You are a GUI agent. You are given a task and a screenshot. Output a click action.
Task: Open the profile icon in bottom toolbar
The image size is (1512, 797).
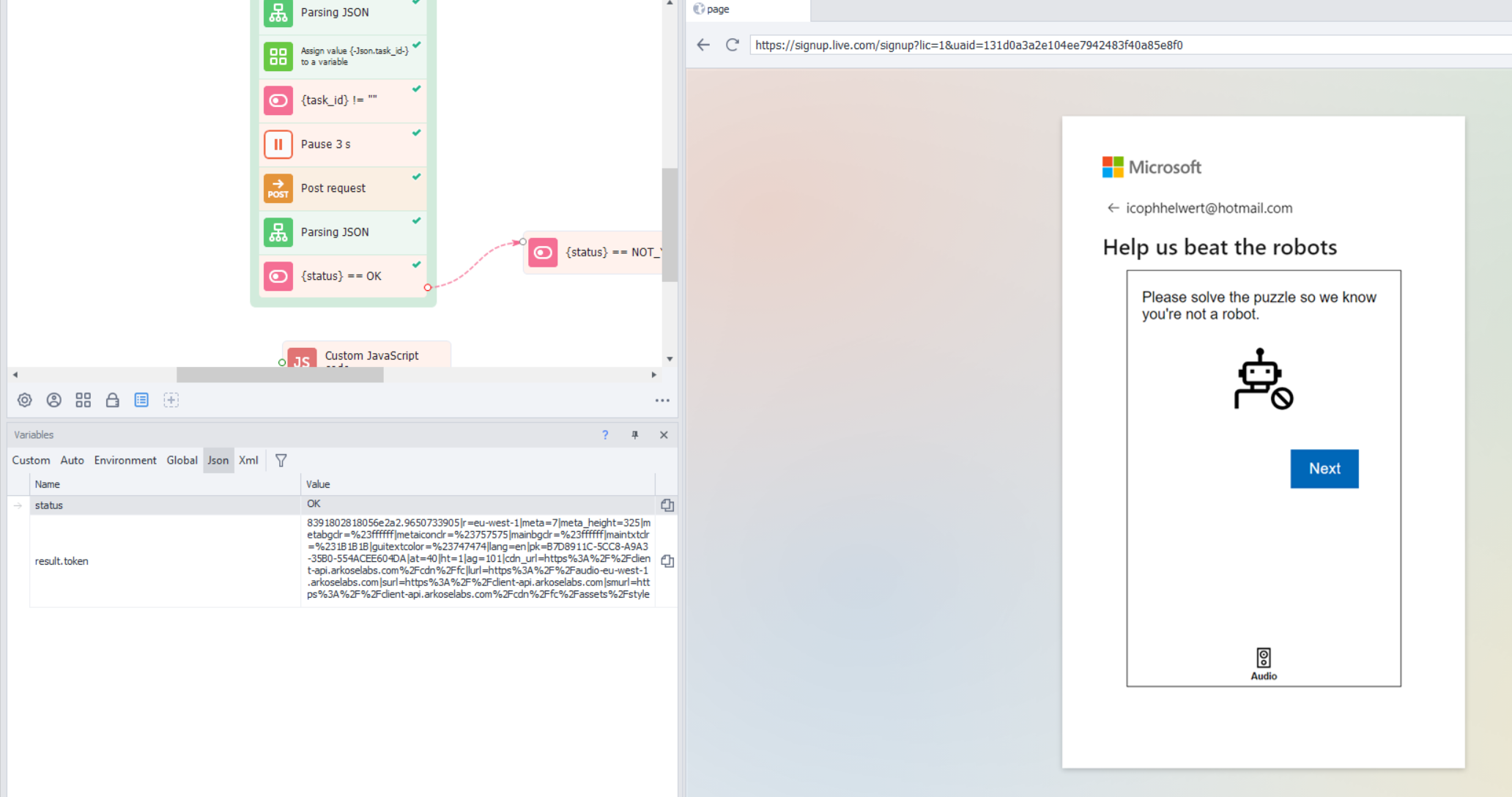[53, 400]
